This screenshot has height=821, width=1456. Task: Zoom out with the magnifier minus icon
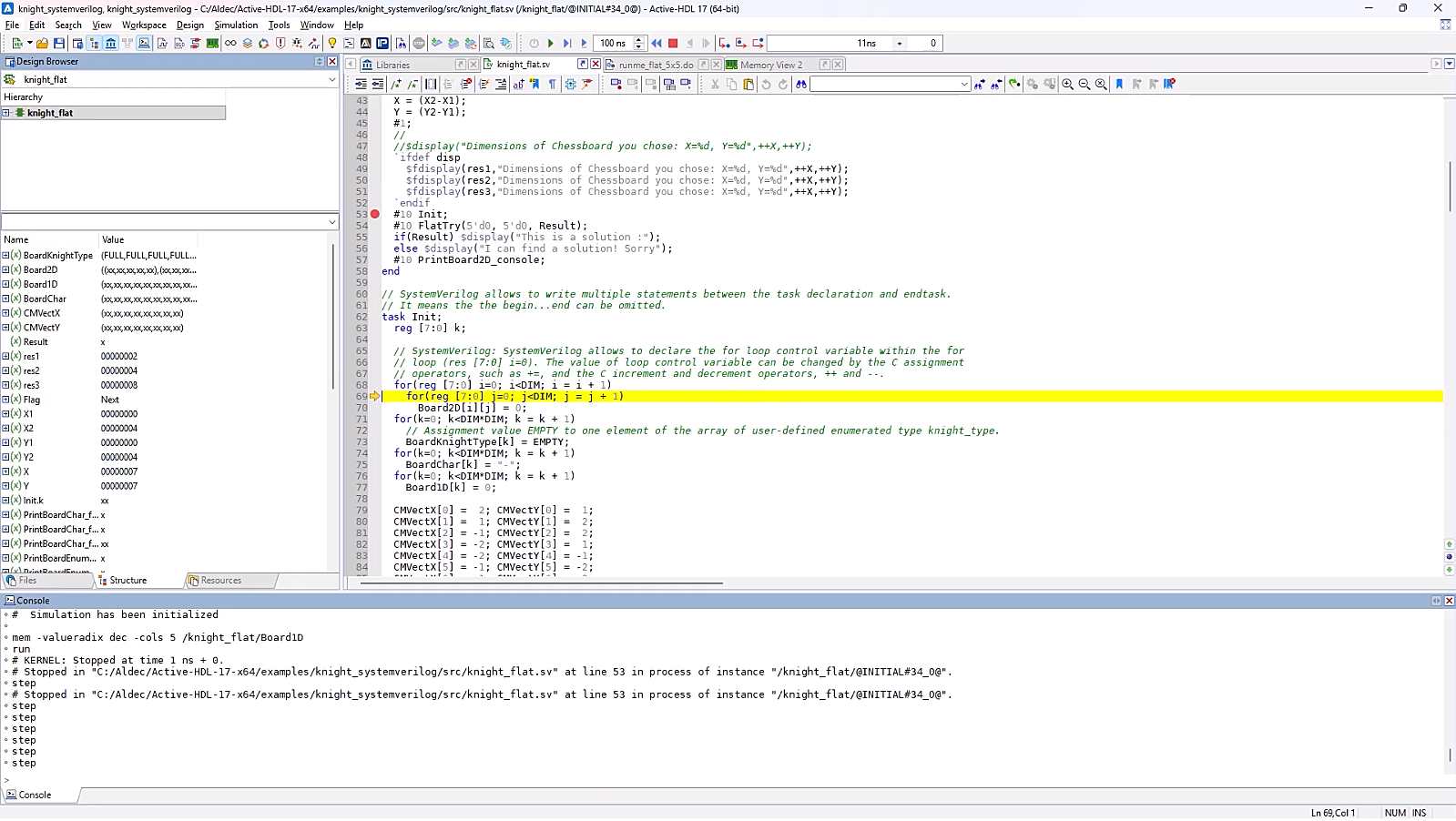click(1084, 84)
